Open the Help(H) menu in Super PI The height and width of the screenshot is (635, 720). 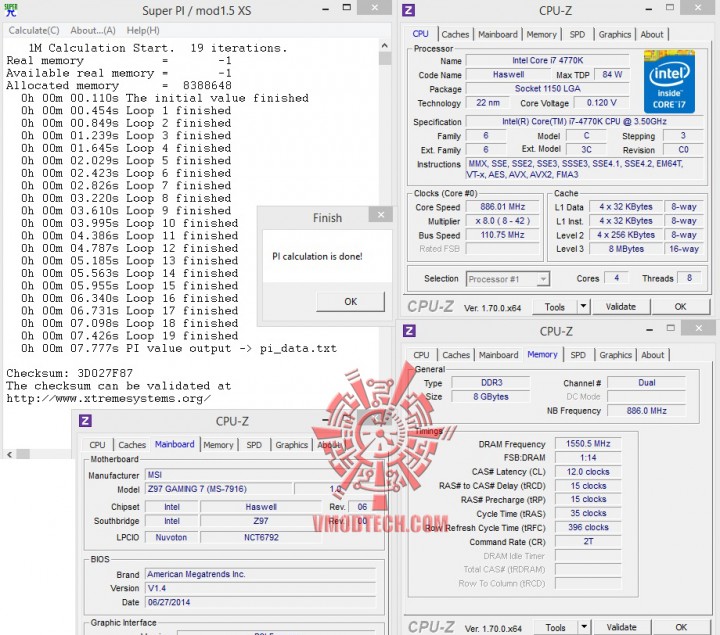[143, 30]
